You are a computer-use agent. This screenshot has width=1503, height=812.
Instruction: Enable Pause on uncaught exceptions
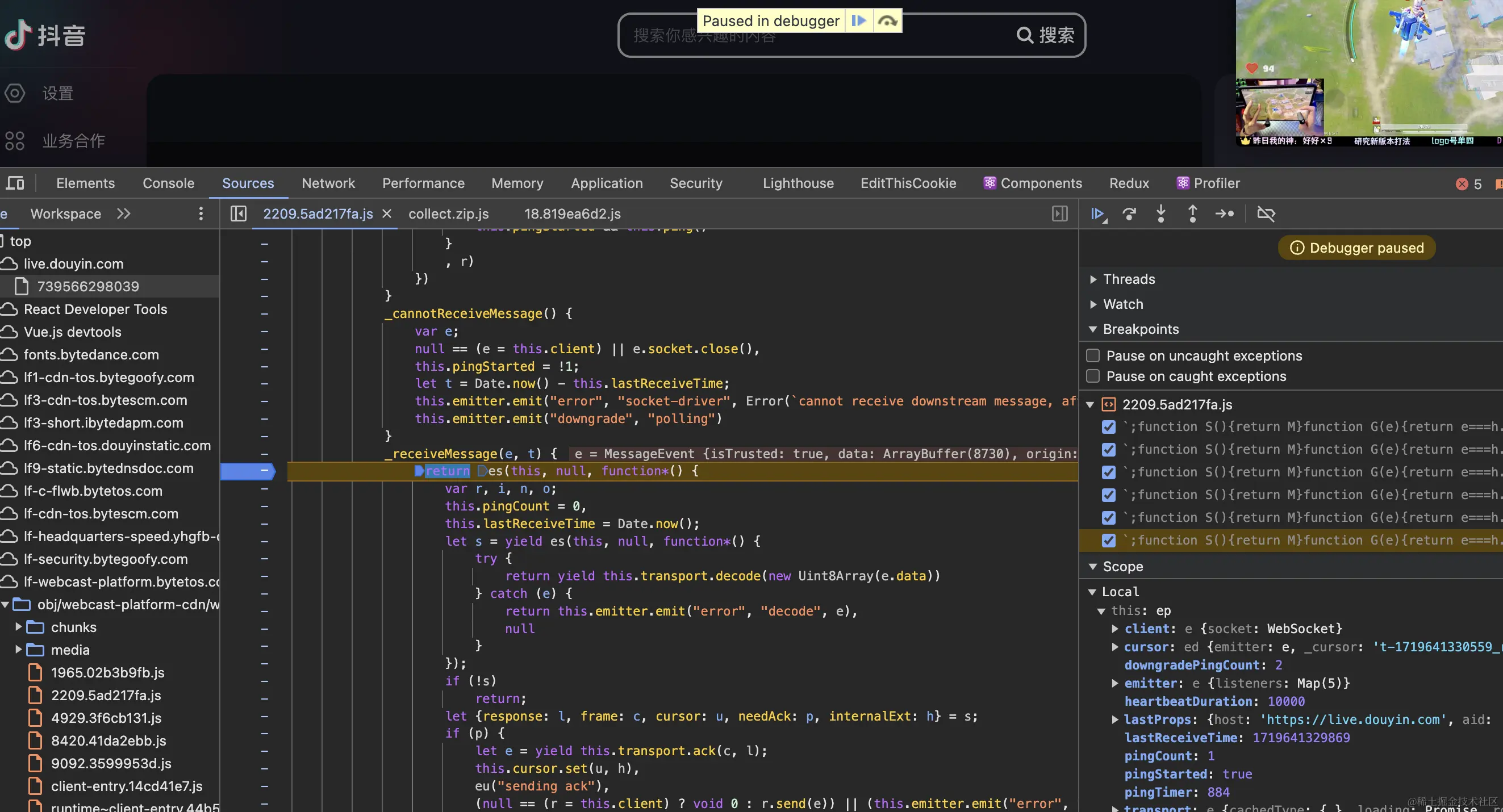(x=1093, y=356)
